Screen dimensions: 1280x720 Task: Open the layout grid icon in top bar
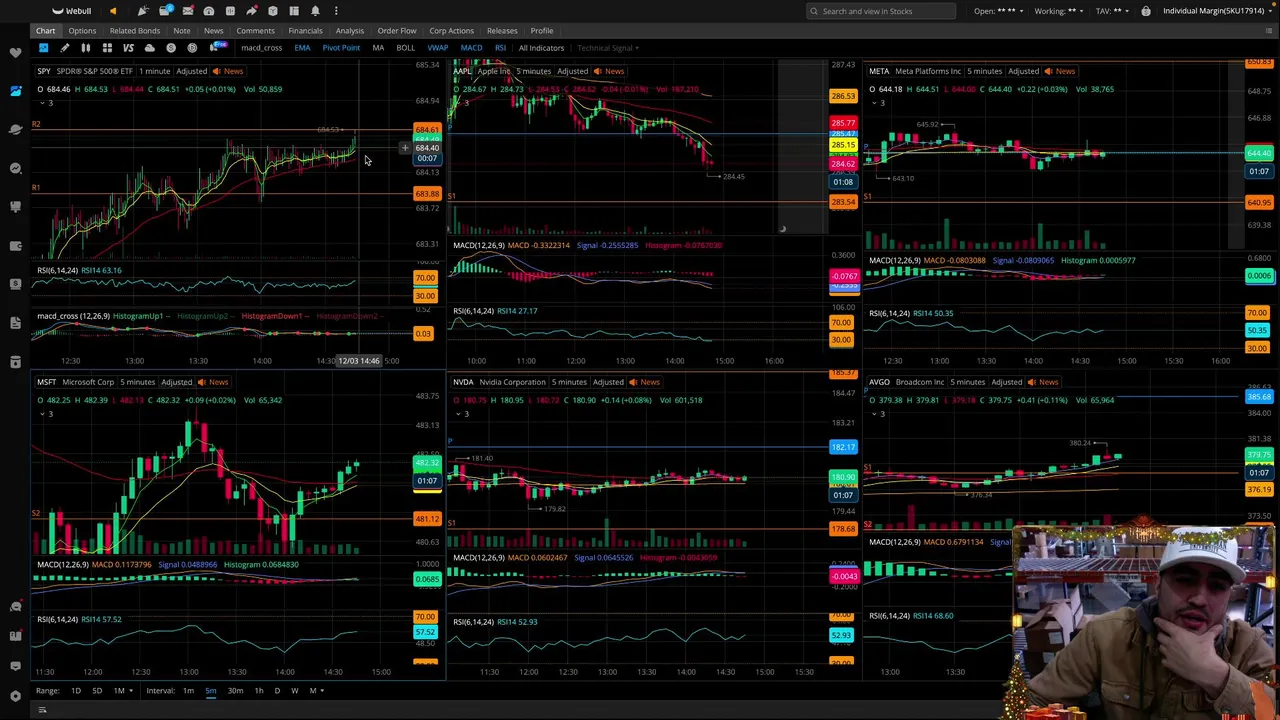(x=294, y=11)
